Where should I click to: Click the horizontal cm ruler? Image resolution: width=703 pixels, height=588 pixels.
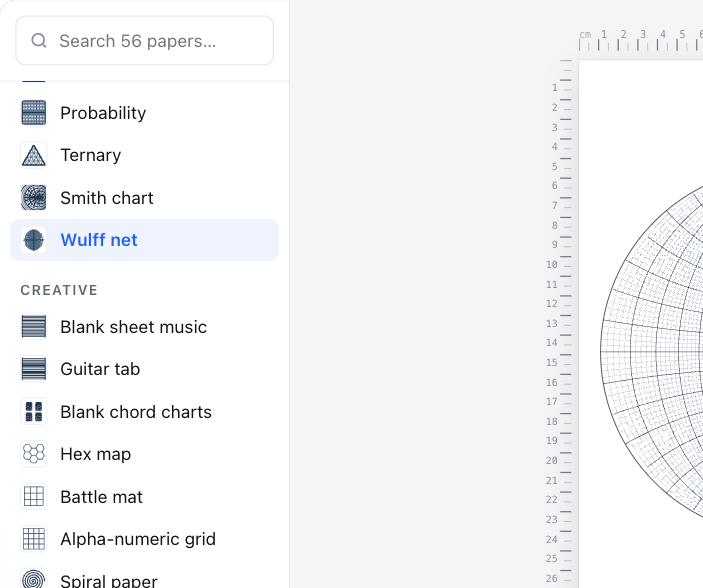coord(641,40)
